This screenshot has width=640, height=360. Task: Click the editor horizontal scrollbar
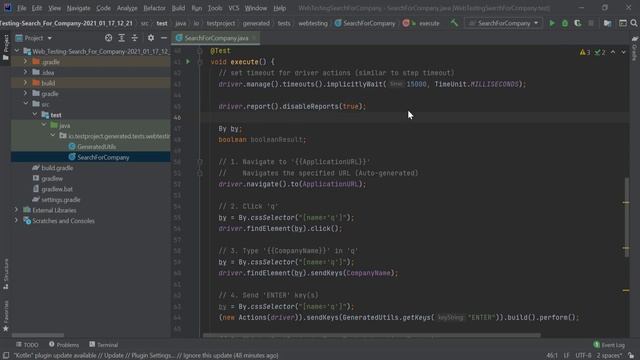click(x=371, y=336)
